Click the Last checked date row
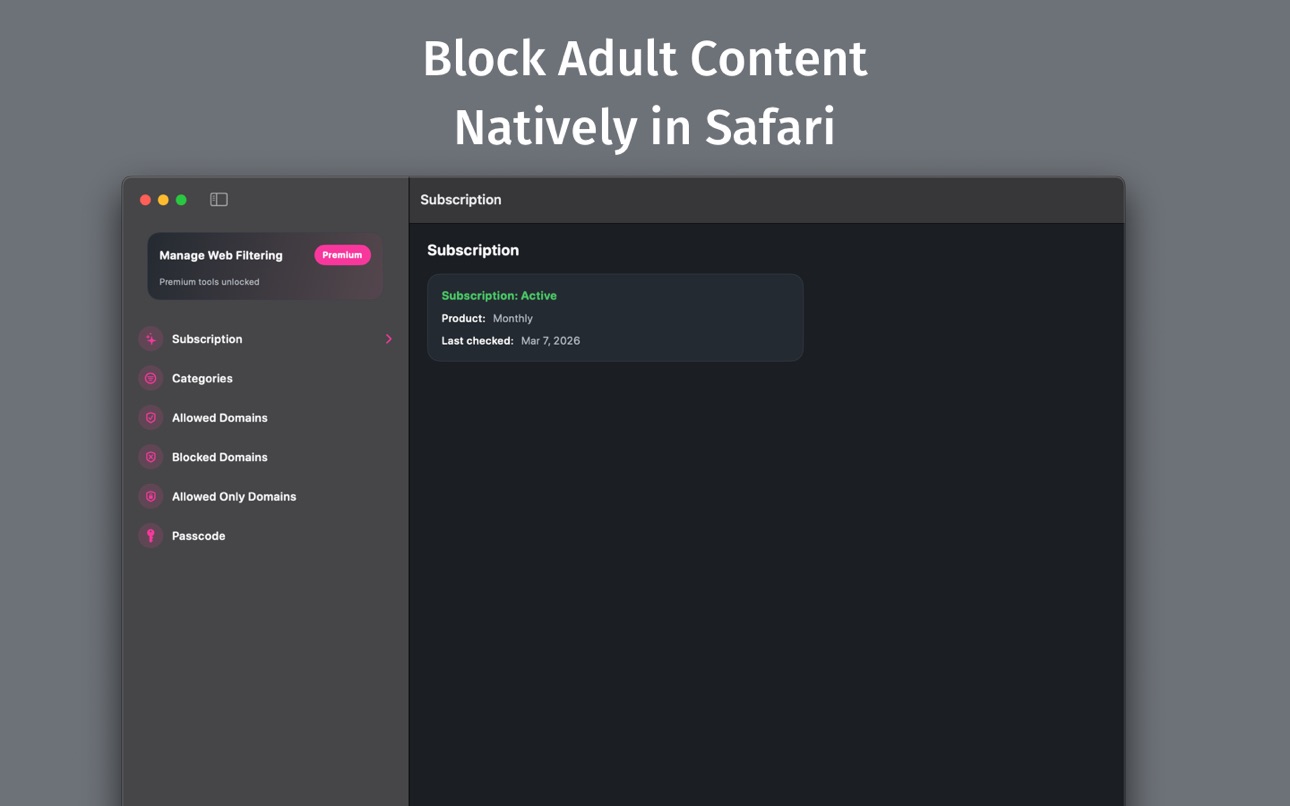 (x=510, y=341)
